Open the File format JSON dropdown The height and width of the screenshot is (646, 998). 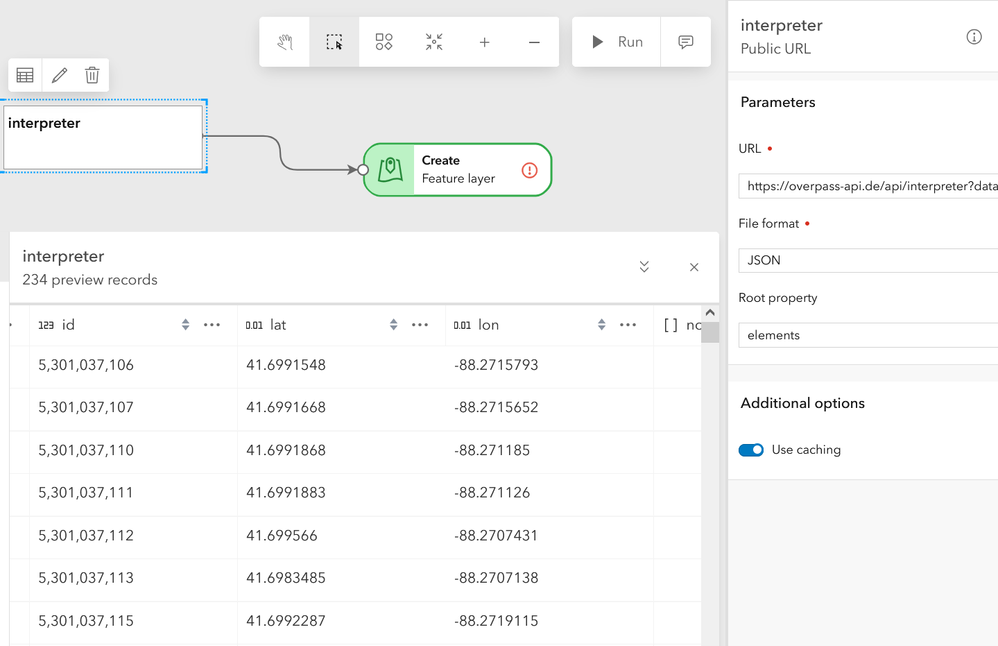(x=867, y=260)
